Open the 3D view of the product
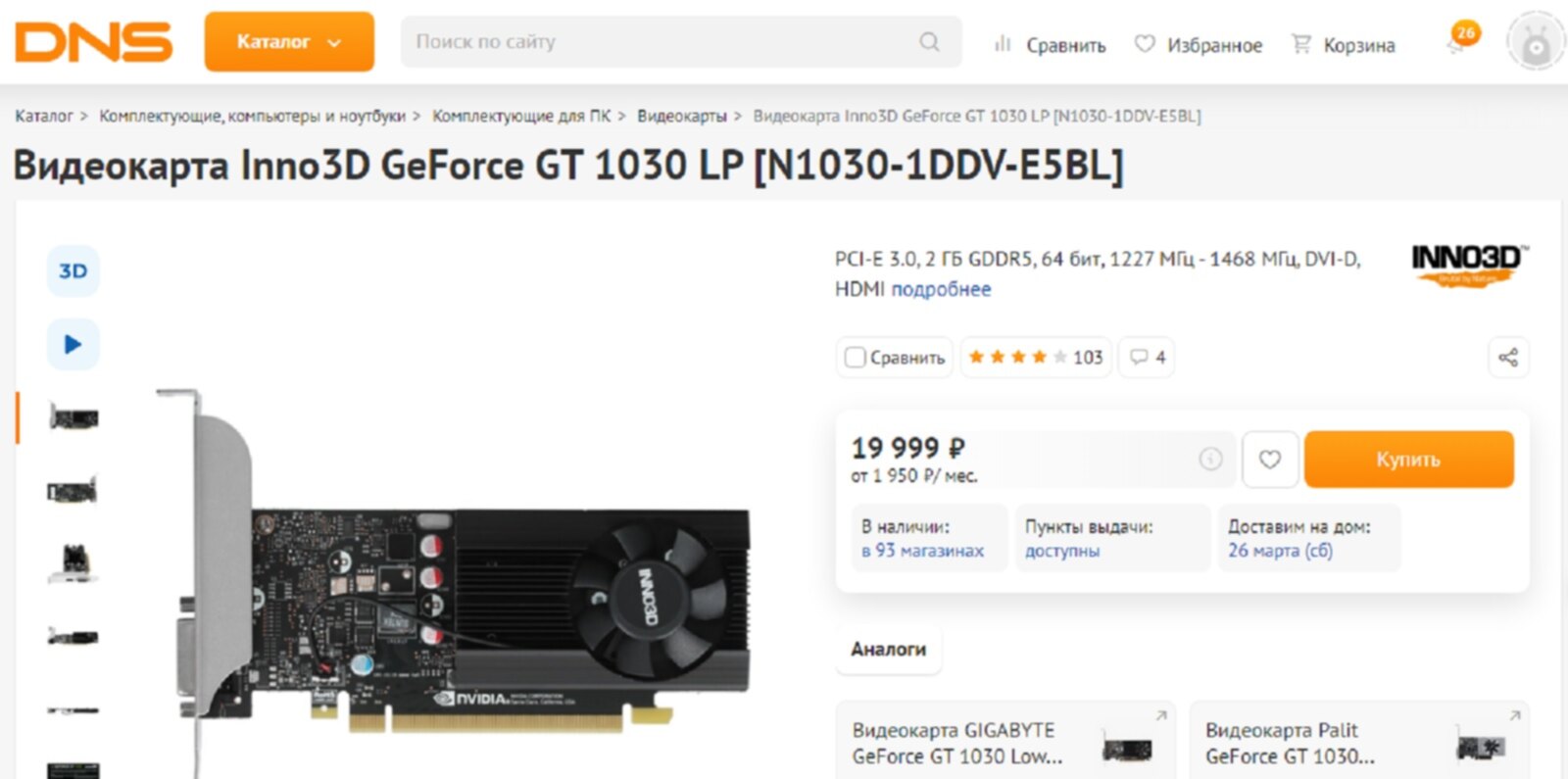Image resolution: width=1568 pixels, height=779 pixels. click(73, 271)
